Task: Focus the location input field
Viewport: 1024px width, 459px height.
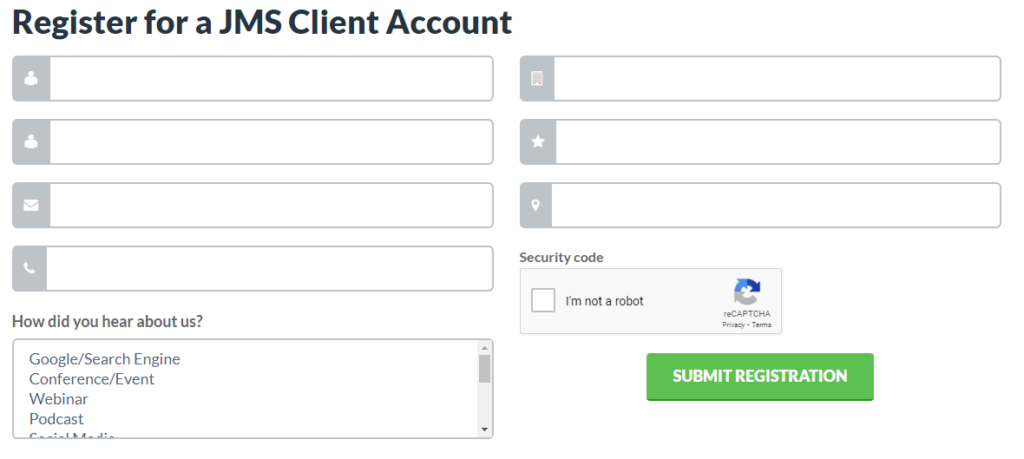Action: tap(776, 205)
